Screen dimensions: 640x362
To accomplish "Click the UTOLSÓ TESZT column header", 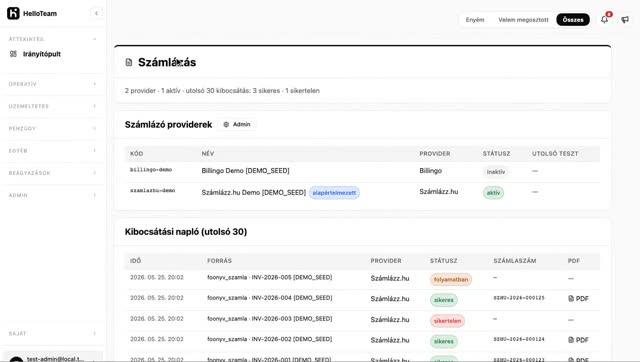I will pos(555,154).
